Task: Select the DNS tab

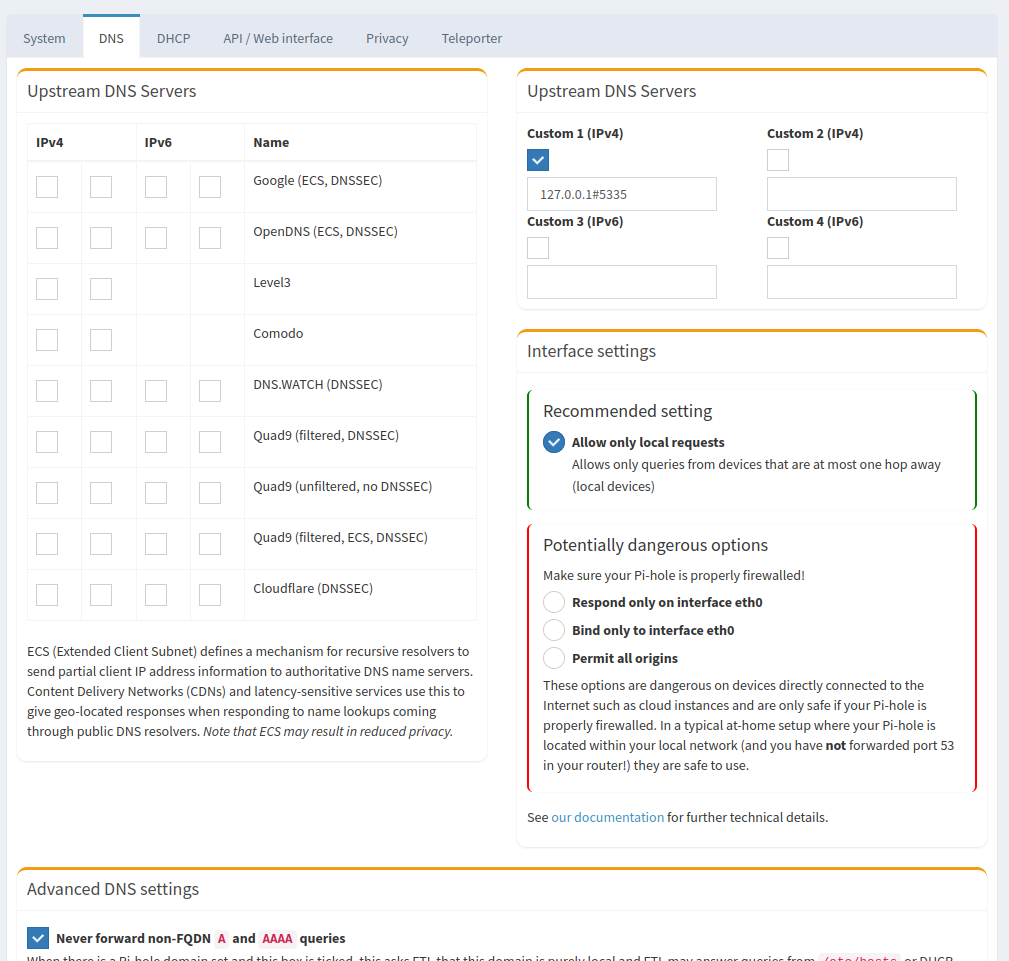Action: pyautogui.click(x=111, y=38)
